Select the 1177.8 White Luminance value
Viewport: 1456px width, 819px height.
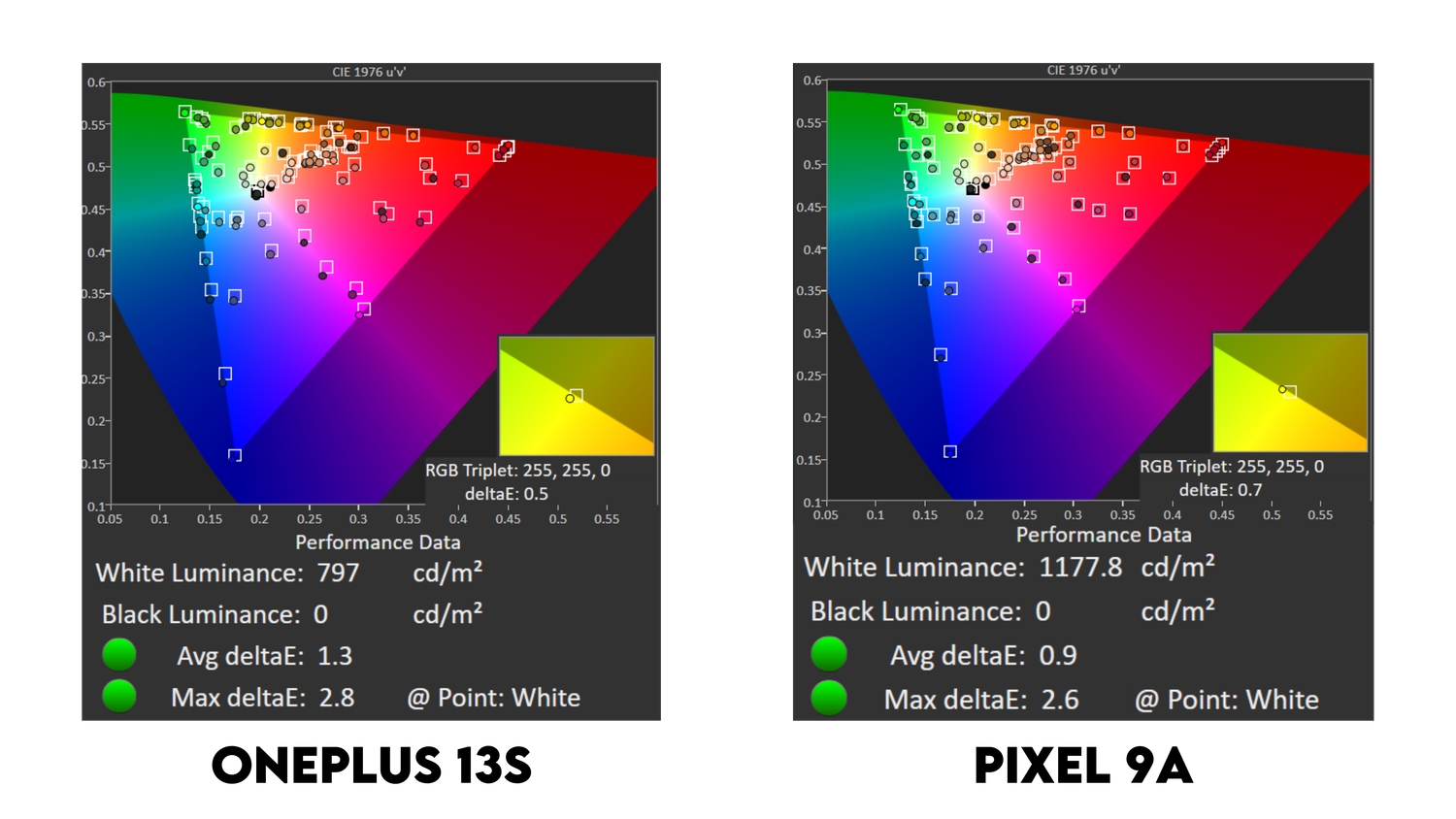click(x=1079, y=568)
